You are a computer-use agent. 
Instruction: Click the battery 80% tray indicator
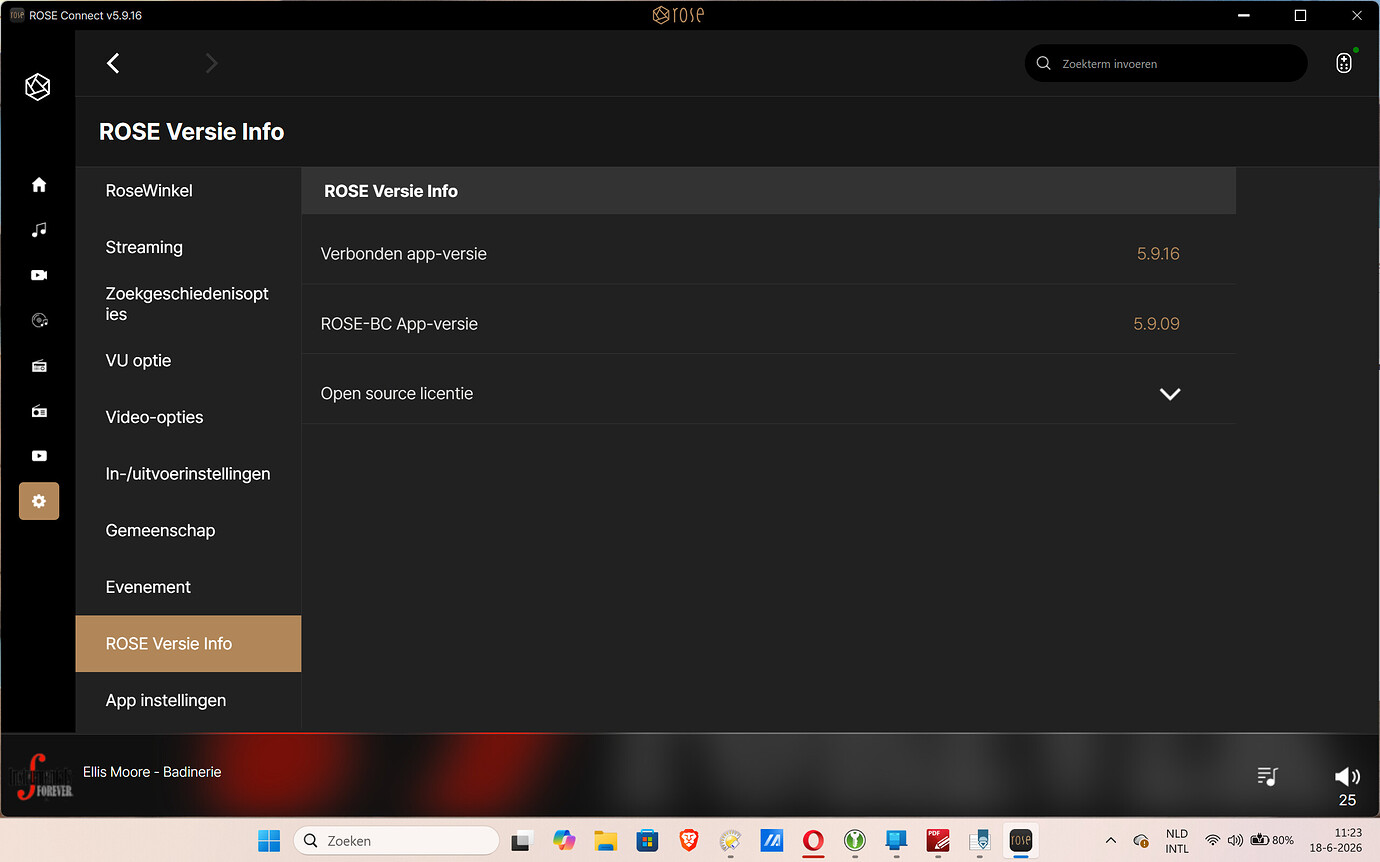pyautogui.click(x=1272, y=841)
